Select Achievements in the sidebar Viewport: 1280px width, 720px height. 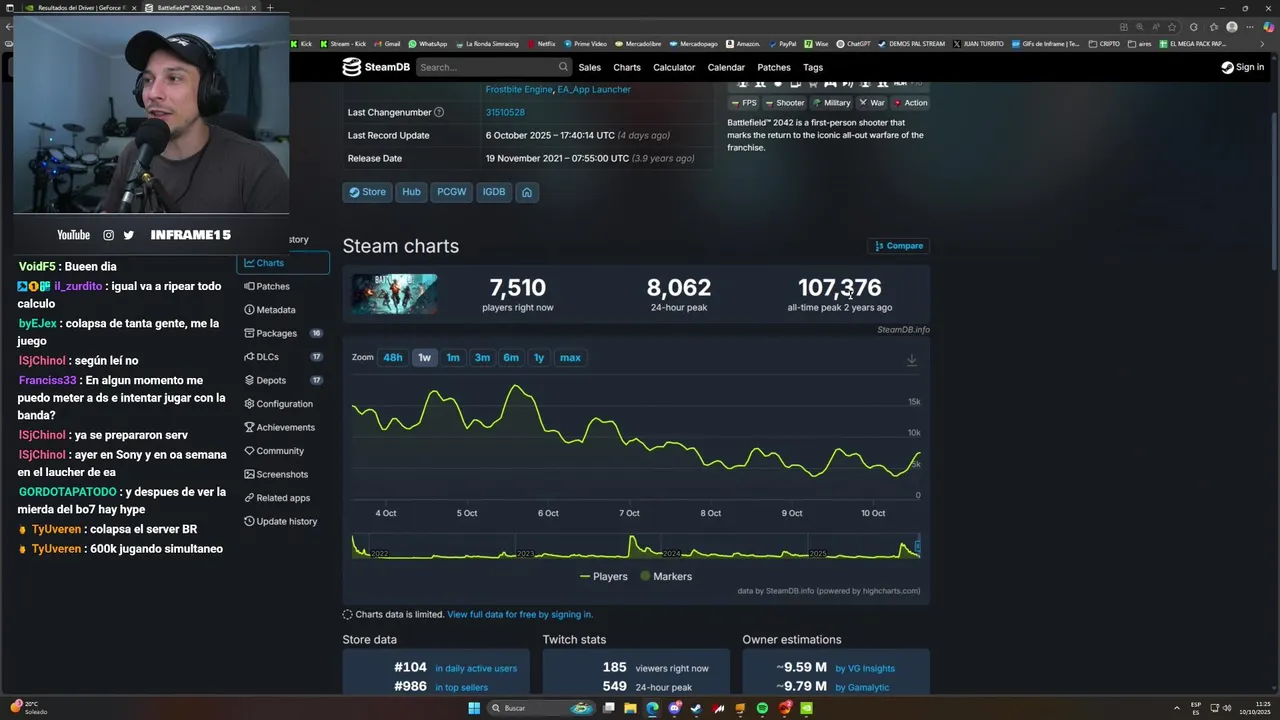tap(283, 427)
